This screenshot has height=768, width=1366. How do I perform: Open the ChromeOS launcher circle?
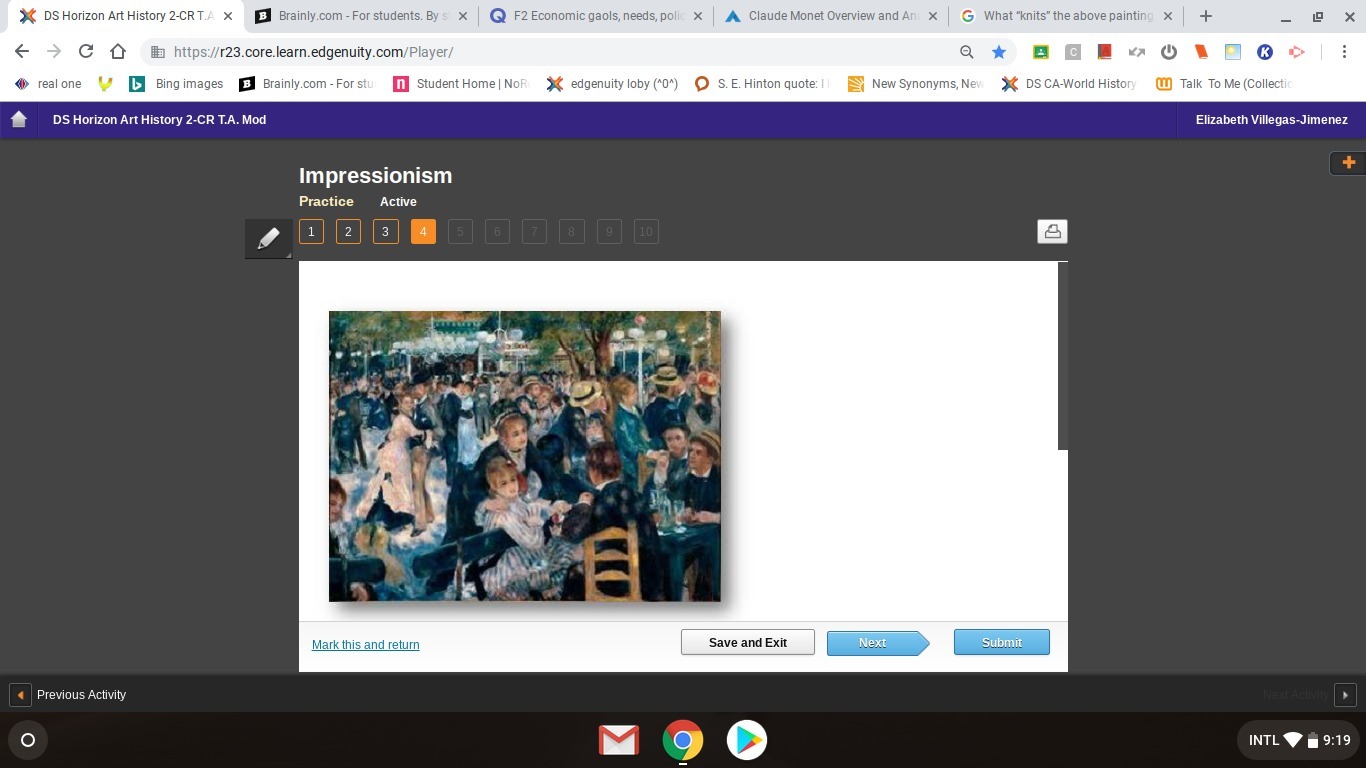point(28,740)
